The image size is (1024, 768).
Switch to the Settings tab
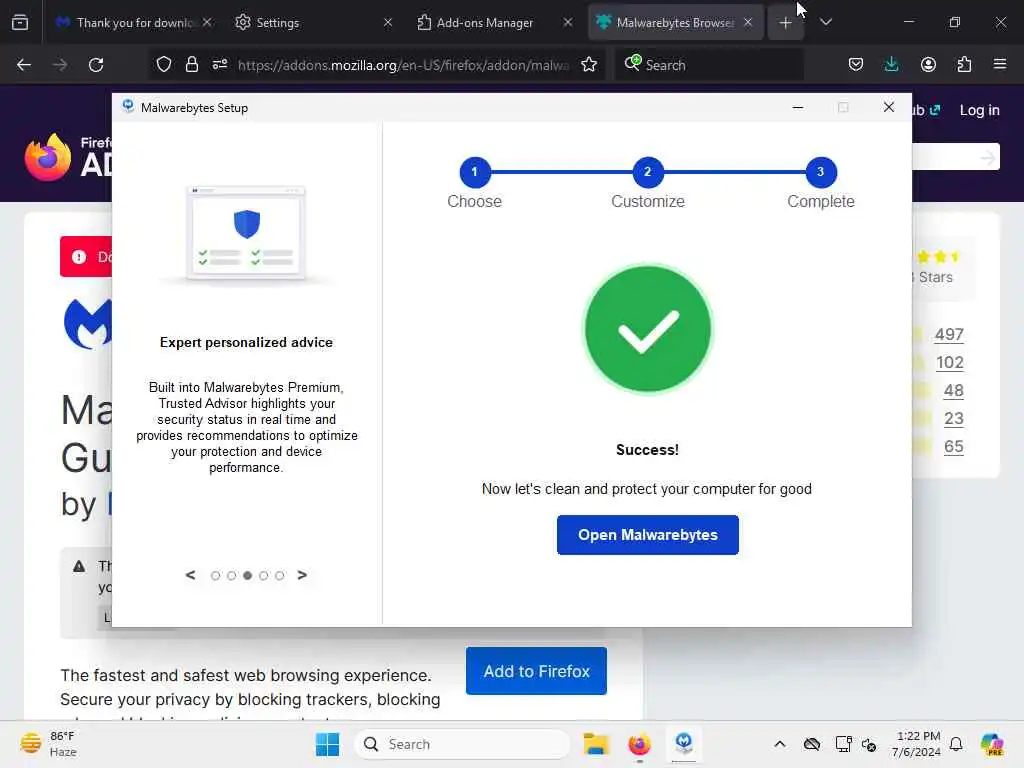click(x=311, y=22)
